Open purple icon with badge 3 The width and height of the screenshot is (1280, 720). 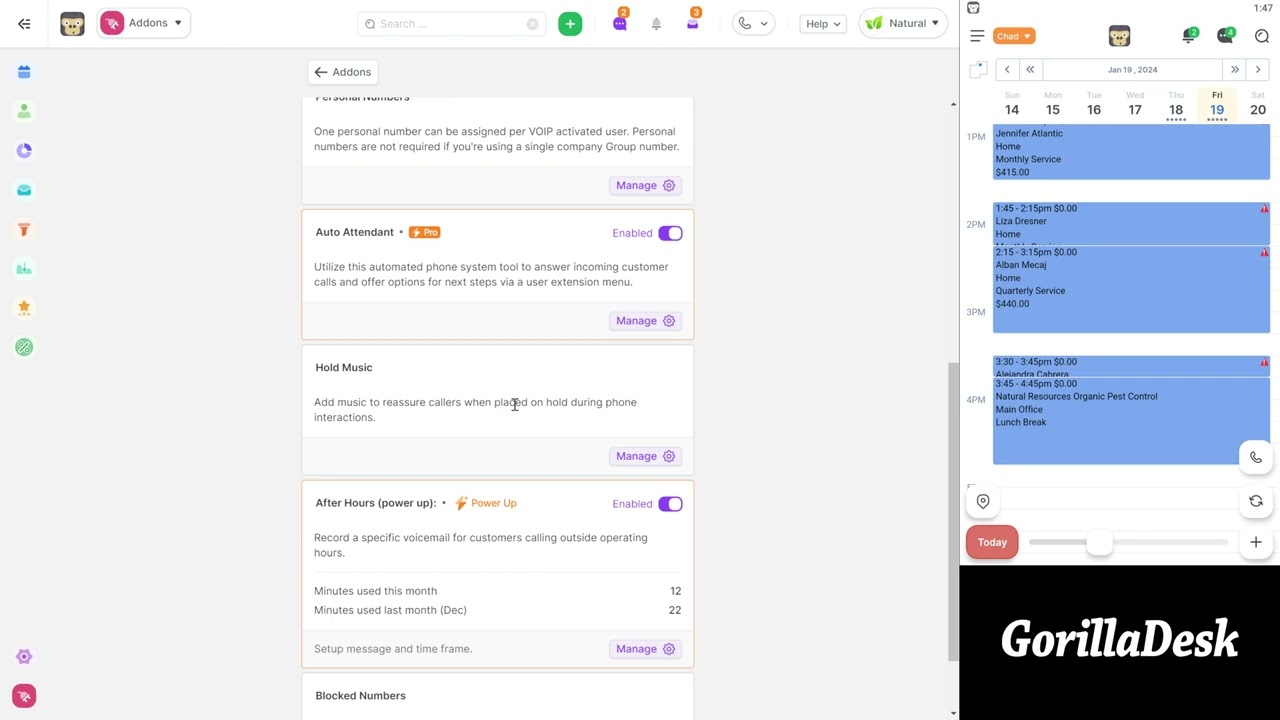tap(693, 22)
